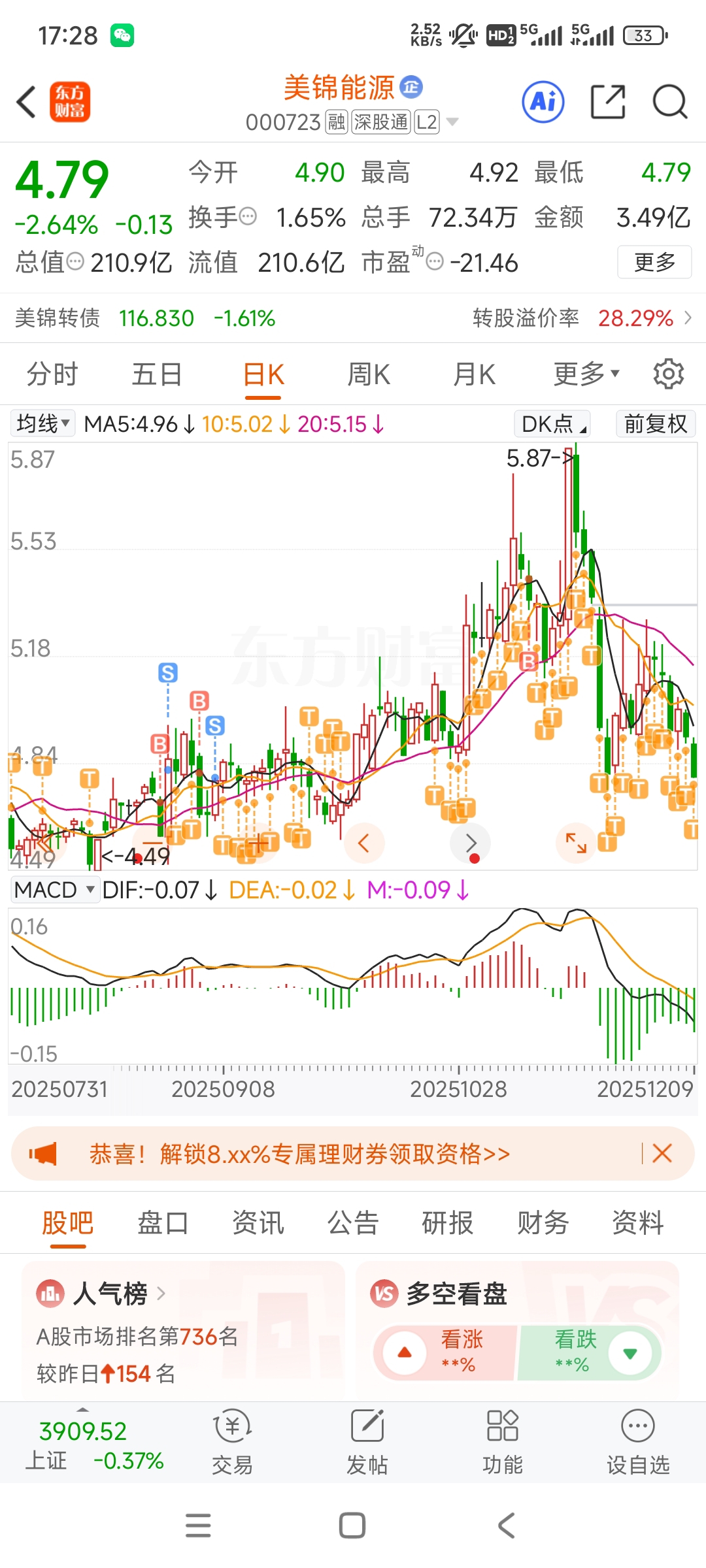Tap the 换手 info icon
This screenshot has height=1568, width=706.
pos(248,216)
